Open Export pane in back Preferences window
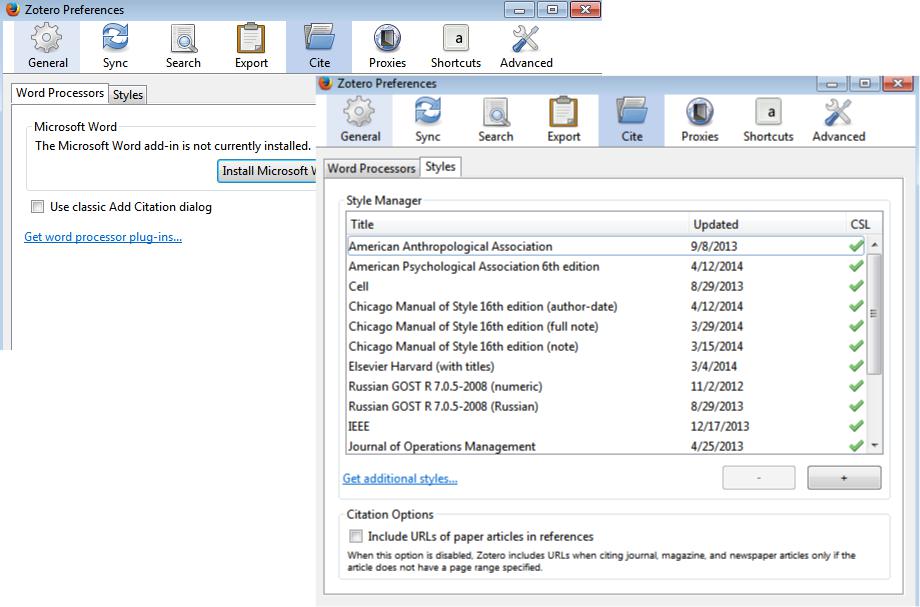Viewport: 920px width, 607px height. click(251, 47)
